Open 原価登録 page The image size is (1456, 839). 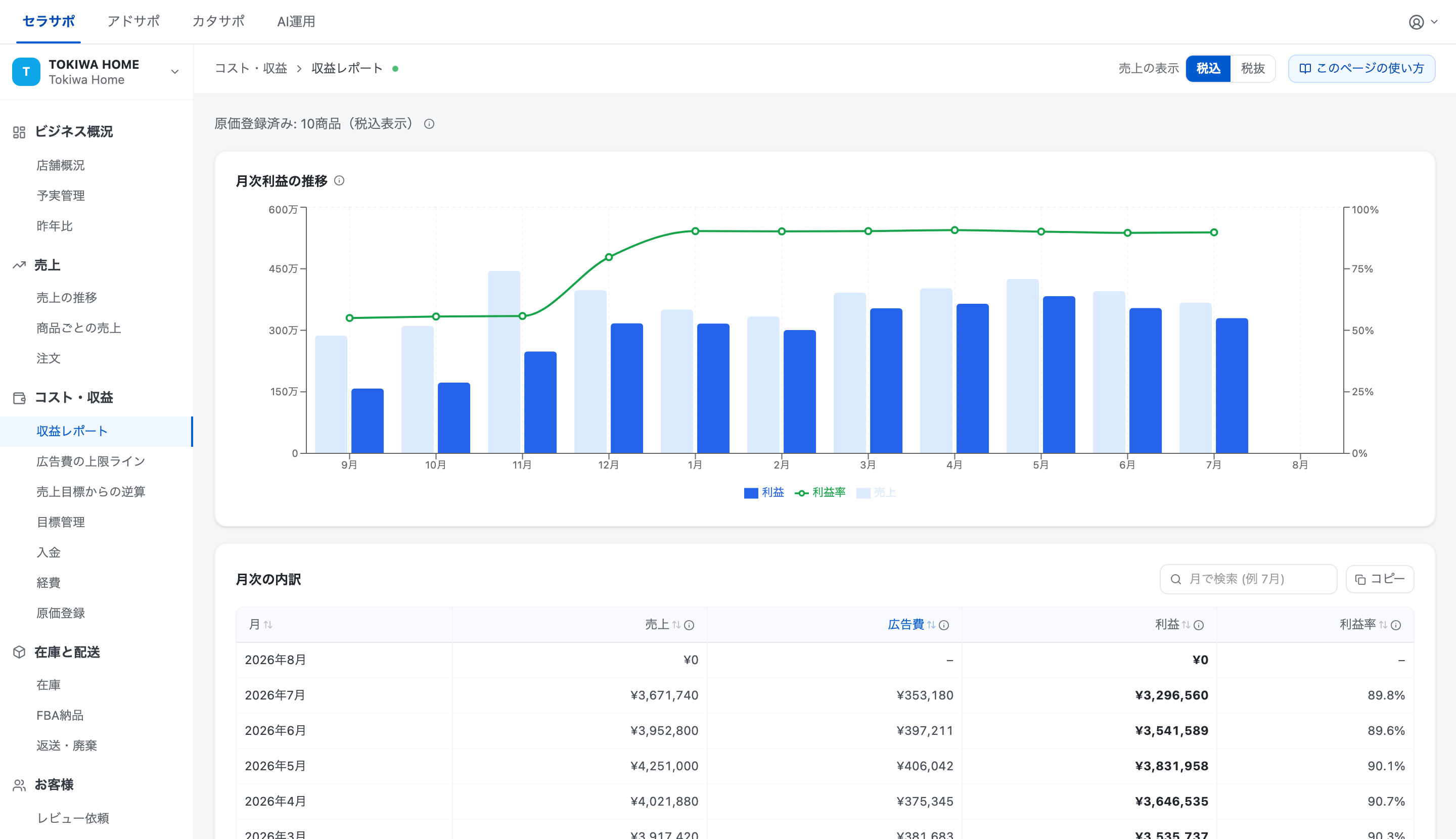point(61,613)
